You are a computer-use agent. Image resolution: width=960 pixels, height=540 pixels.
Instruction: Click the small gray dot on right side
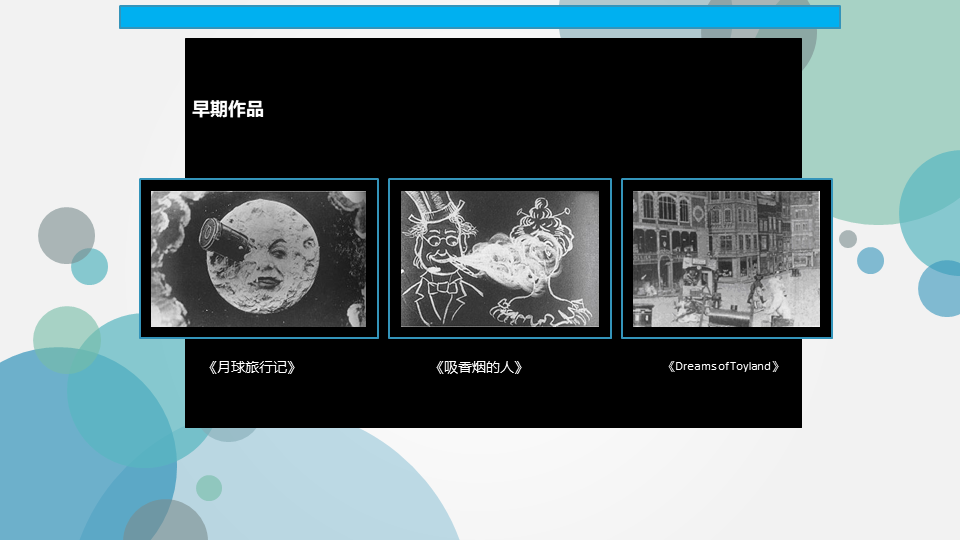click(x=848, y=239)
